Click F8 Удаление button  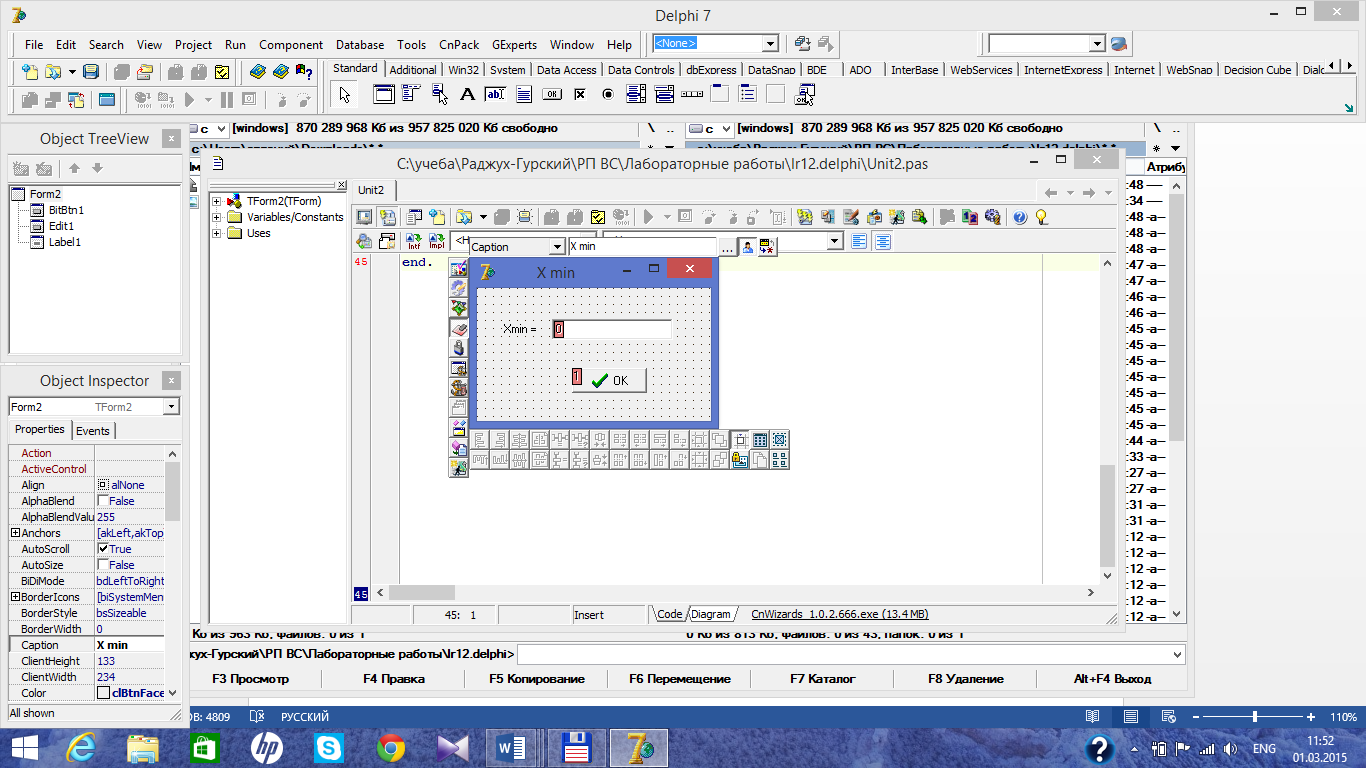965,679
